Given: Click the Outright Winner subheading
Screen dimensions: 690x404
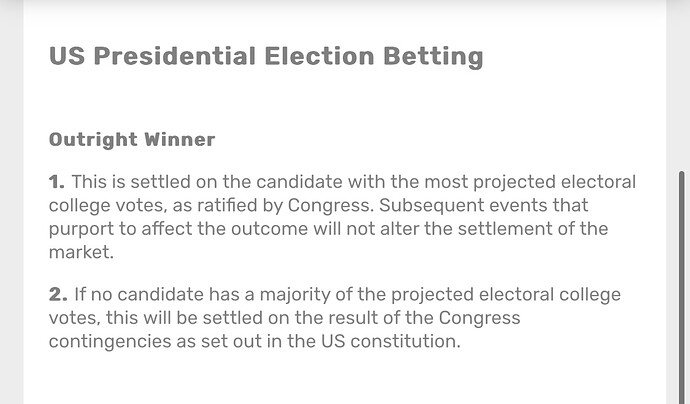Looking at the screenshot, I should tap(132, 139).
